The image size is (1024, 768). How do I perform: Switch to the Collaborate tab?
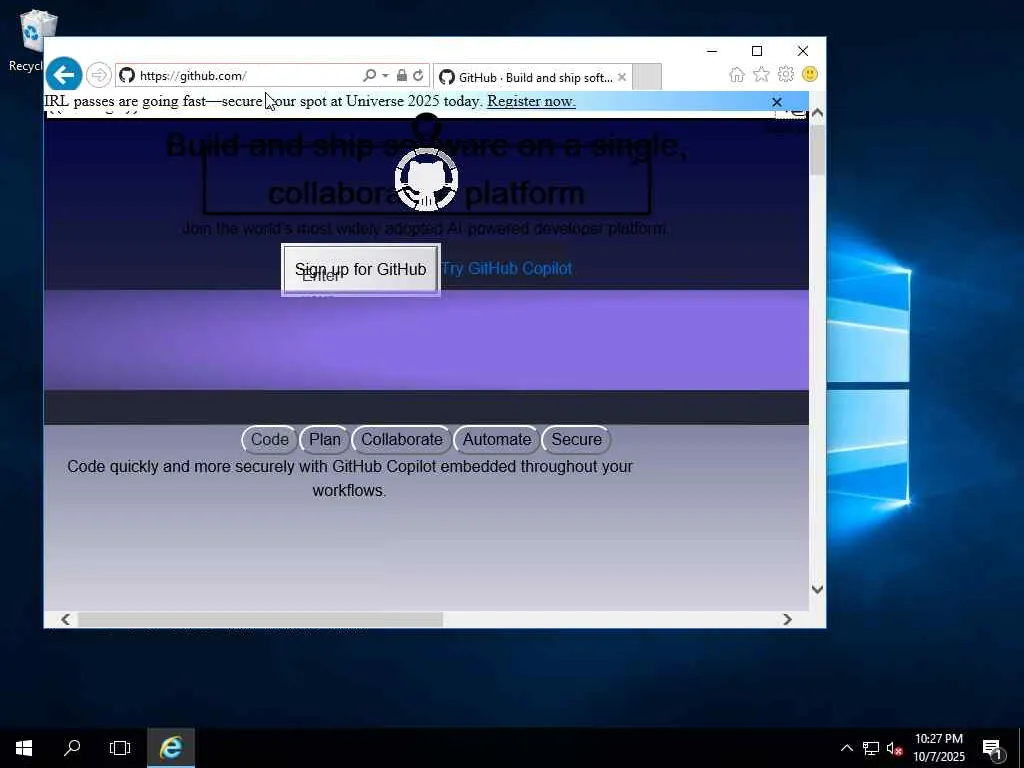[402, 440]
